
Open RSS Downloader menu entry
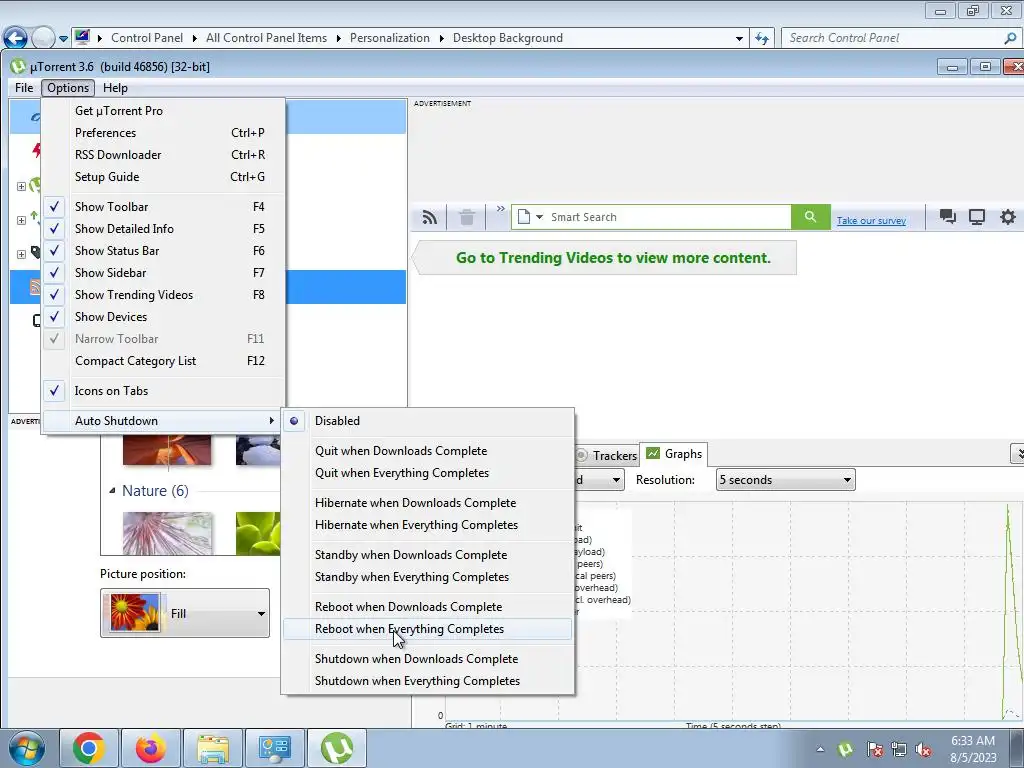click(x=164, y=155)
